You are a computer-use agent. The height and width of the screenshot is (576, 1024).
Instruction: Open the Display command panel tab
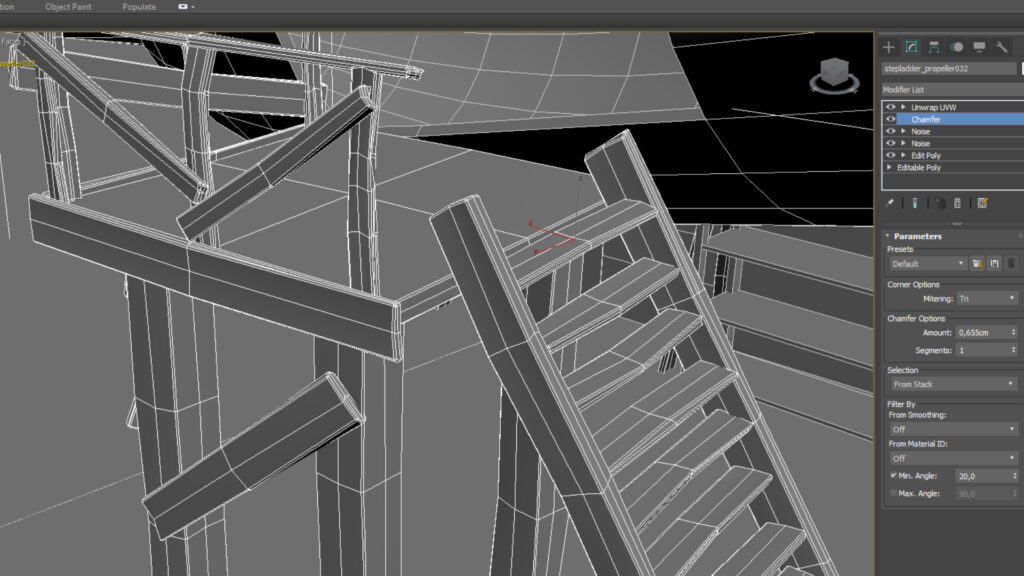979,47
